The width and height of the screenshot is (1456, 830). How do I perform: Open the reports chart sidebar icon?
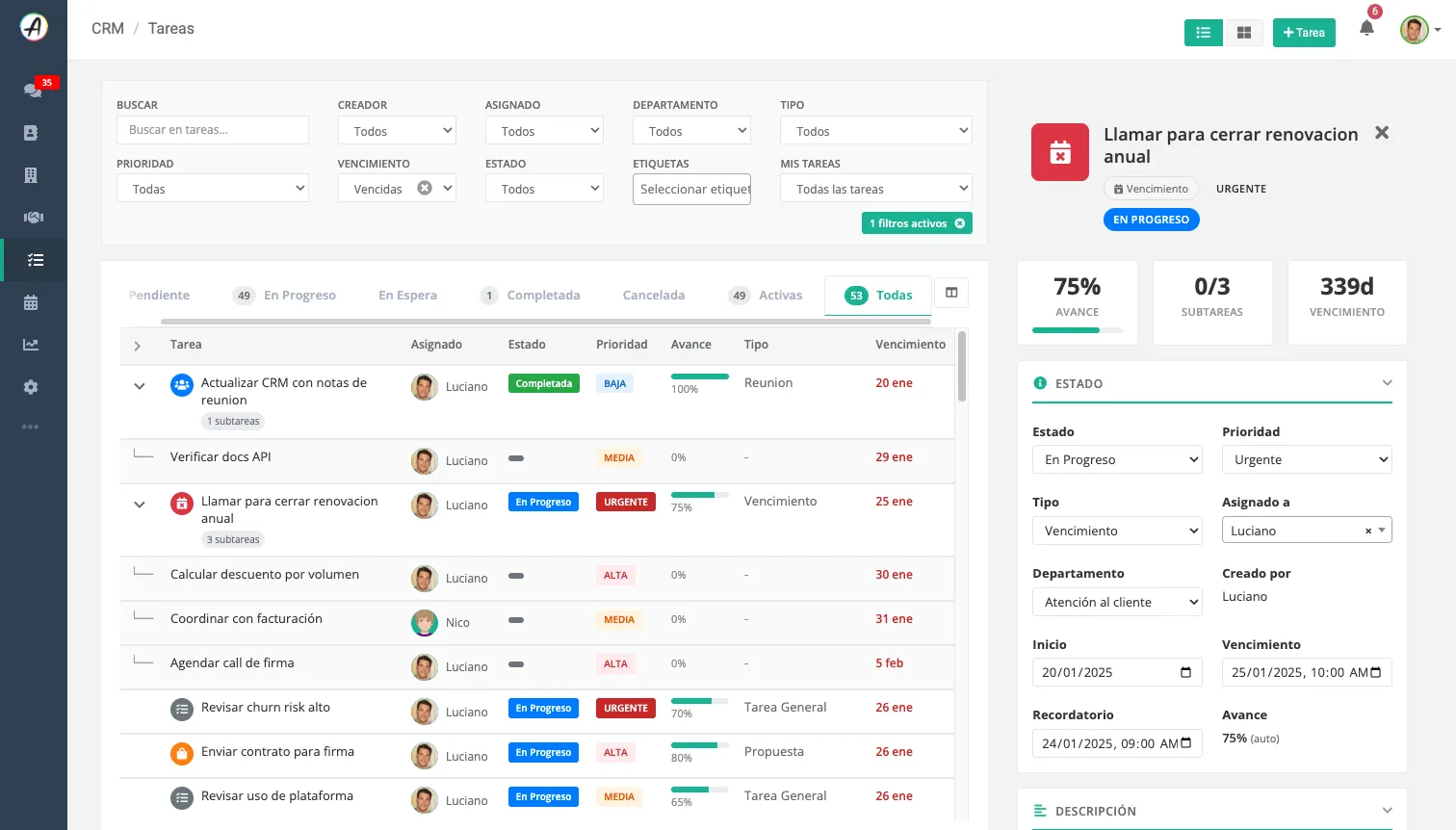pos(31,345)
